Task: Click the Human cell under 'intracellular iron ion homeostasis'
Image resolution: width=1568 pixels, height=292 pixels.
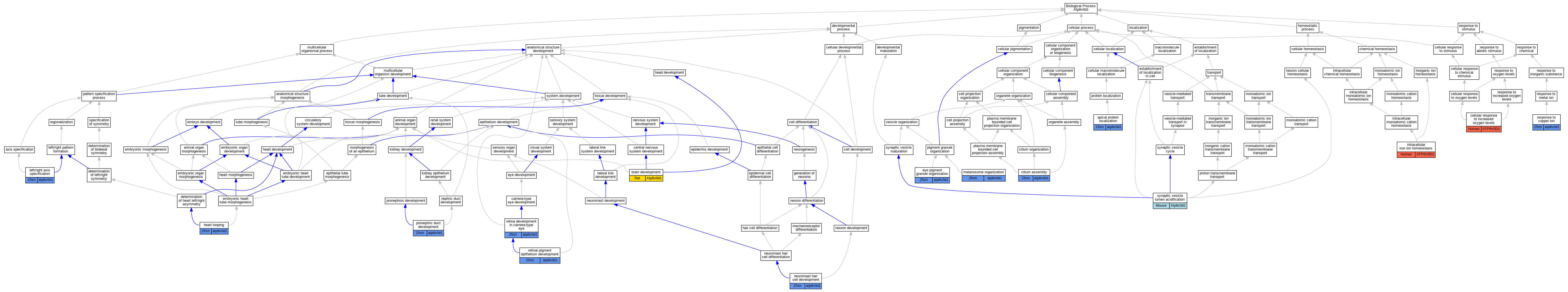Action: pos(1406,155)
